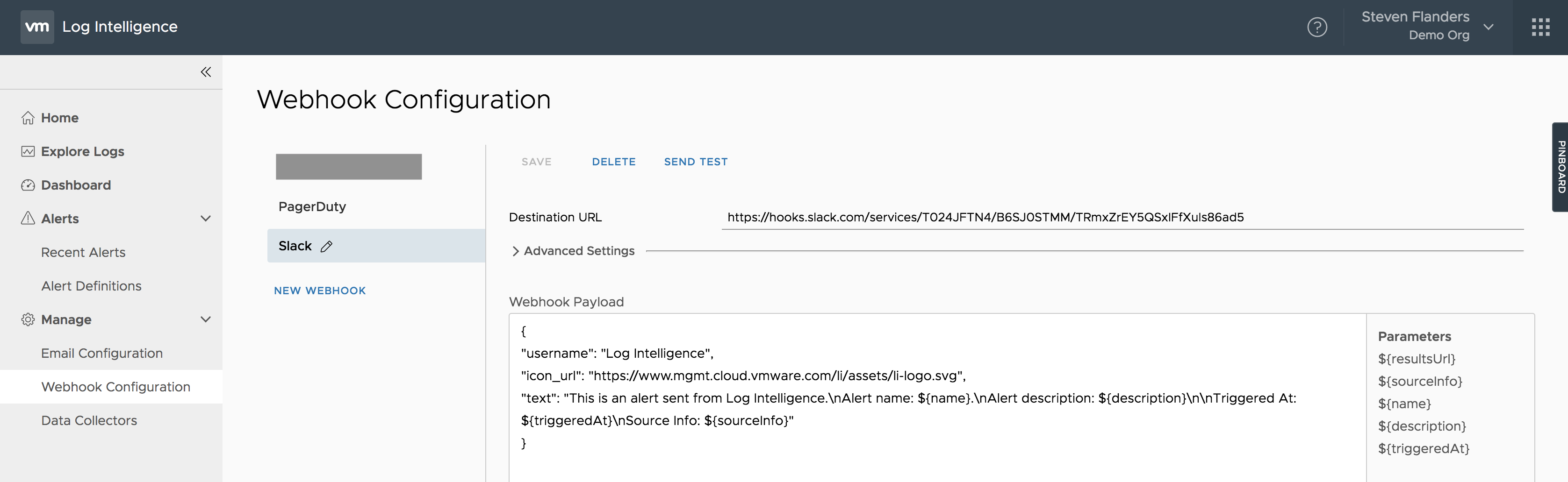
Task: Click the pencil edit icon beside Slack
Action: point(327,246)
